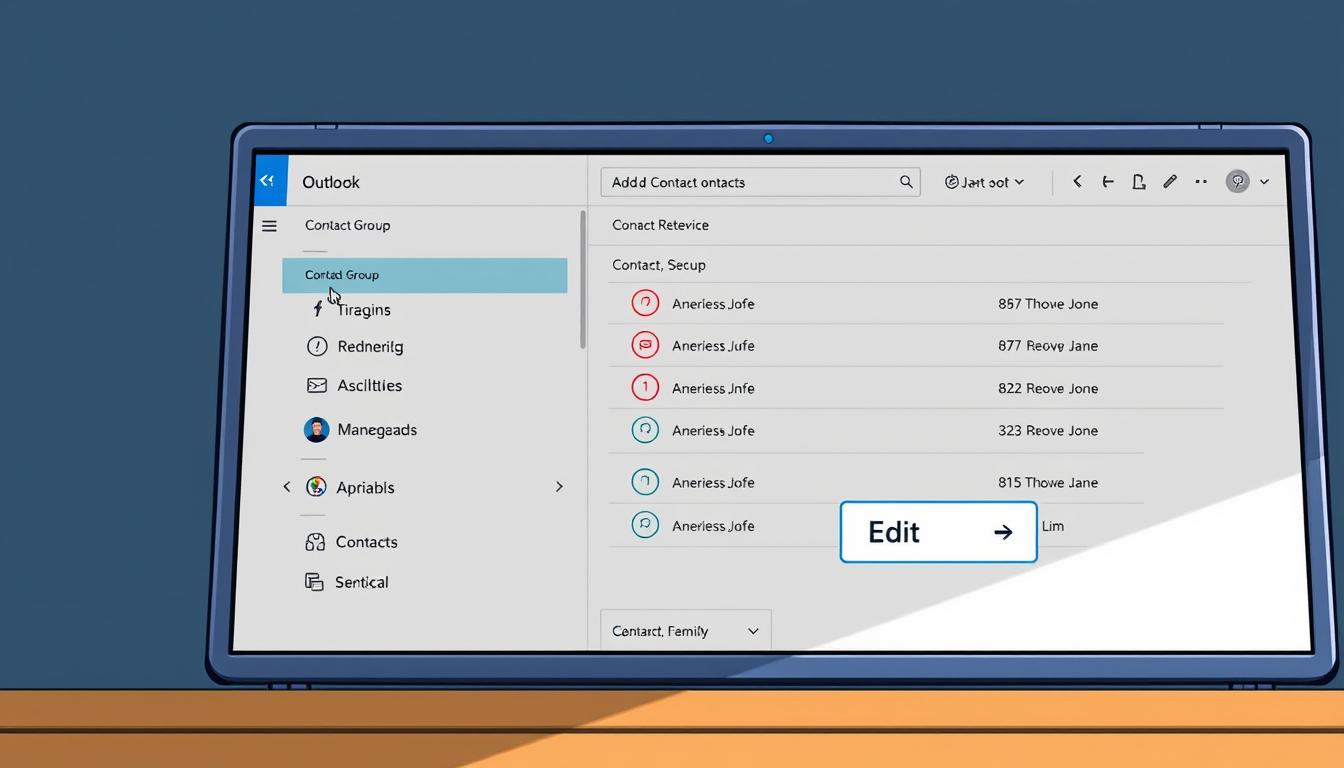Screen dimensions: 1344x768
Task: Toggle the hamburger menu above Contact Group
Action: pyautogui.click(x=269, y=225)
